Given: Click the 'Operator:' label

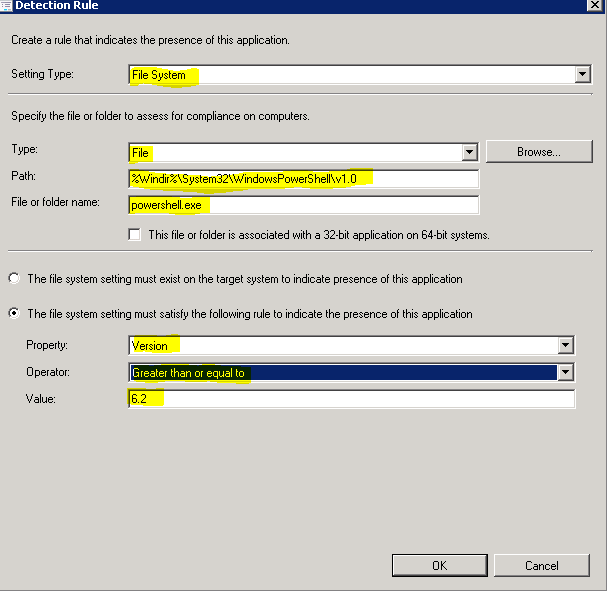Looking at the screenshot, I should click(48, 372).
